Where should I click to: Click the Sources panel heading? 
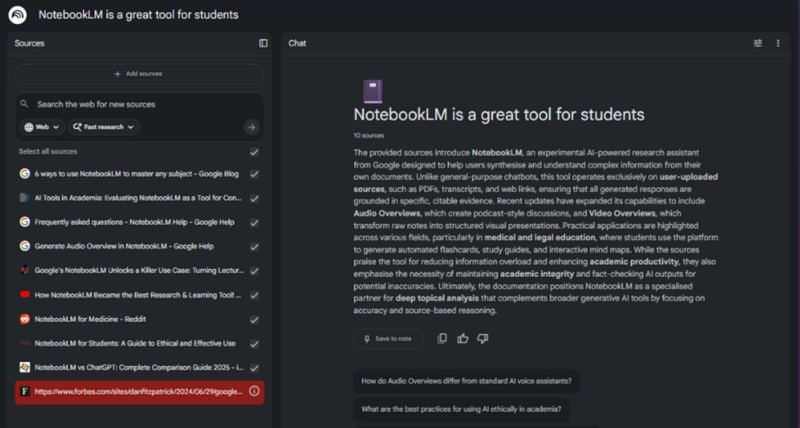click(x=29, y=43)
